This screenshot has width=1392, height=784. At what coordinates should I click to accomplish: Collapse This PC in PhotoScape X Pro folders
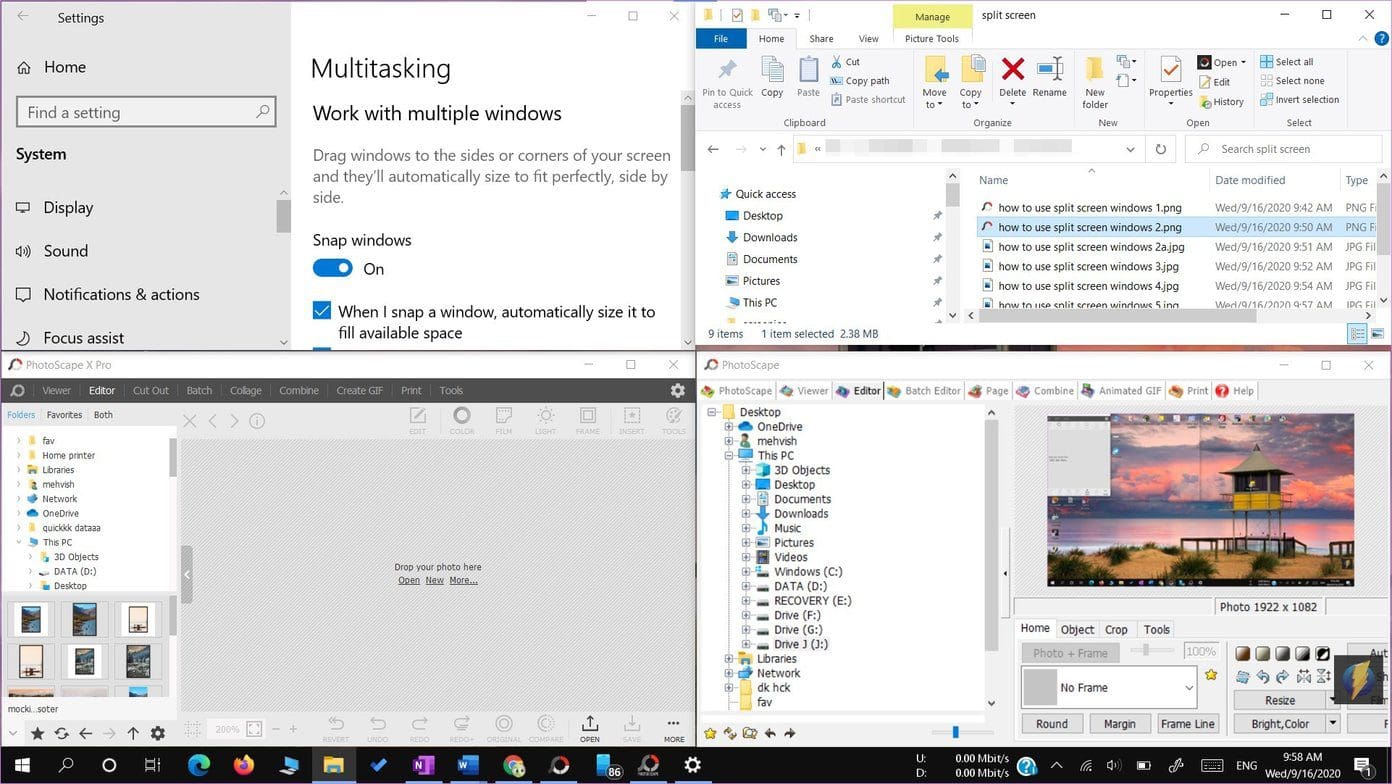(x=18, y=542)
